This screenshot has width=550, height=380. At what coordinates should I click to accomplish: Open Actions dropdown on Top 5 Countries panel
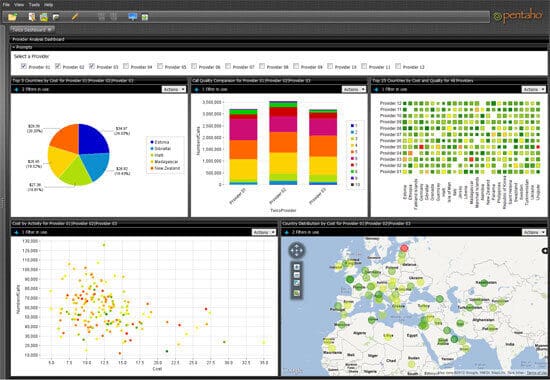click(x=174, y=89)
